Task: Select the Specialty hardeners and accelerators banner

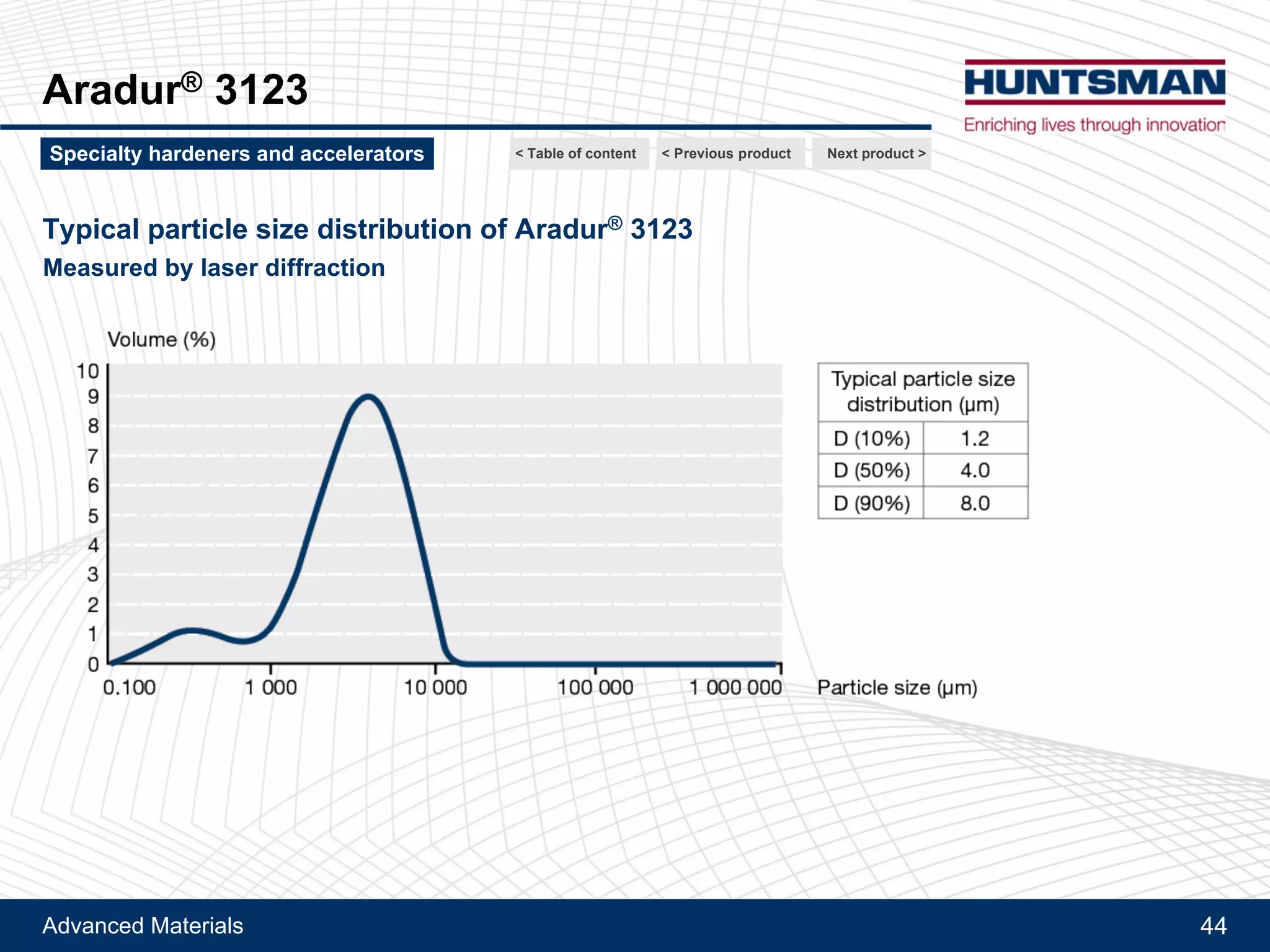Action: pyautogui.click(x=237, y=154)
